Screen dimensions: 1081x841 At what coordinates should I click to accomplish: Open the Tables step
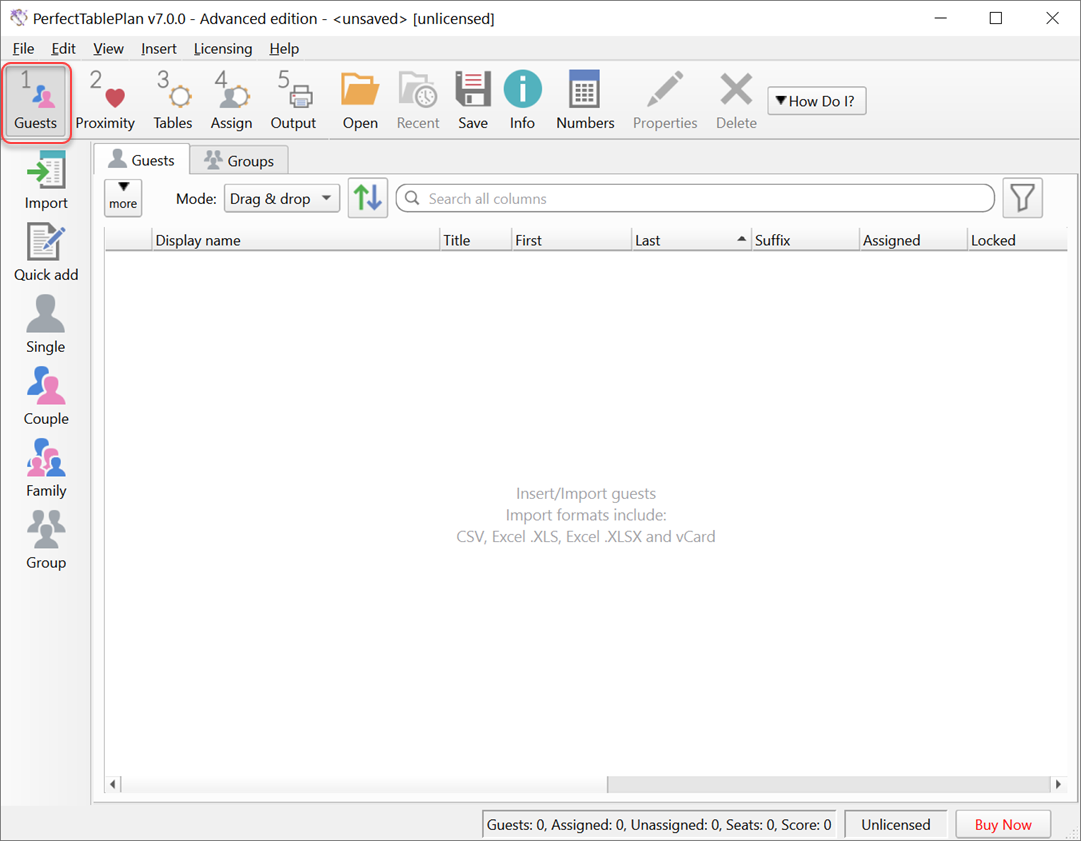[172, 98]
